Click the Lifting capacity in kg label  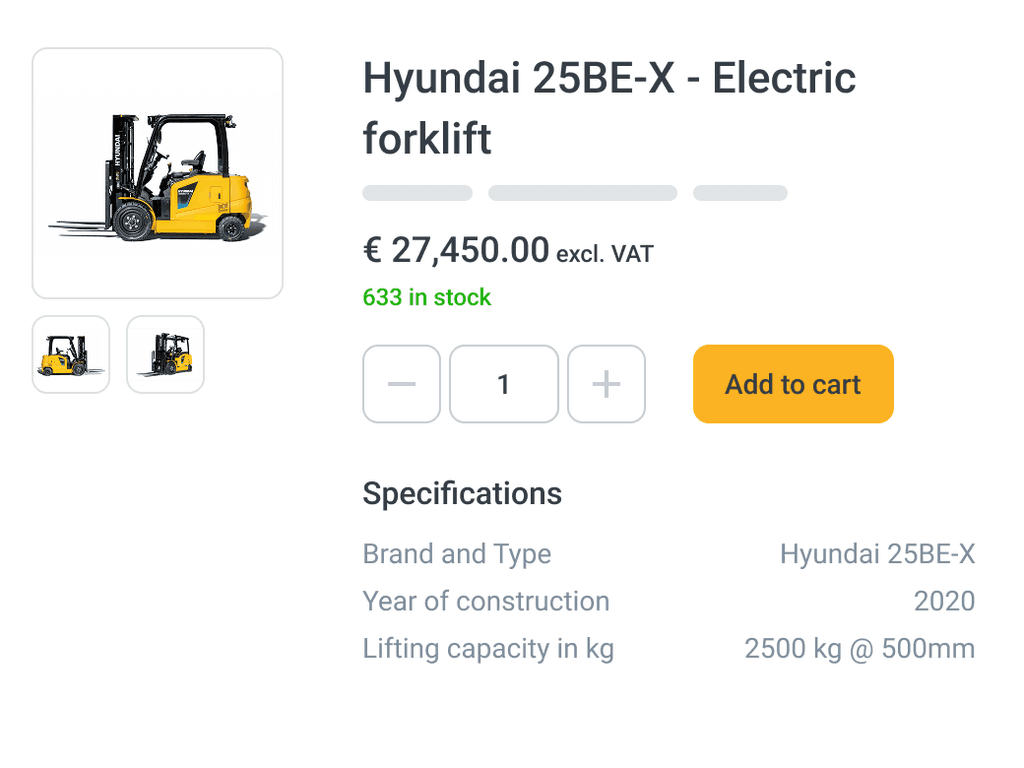(x=488, y=649)
